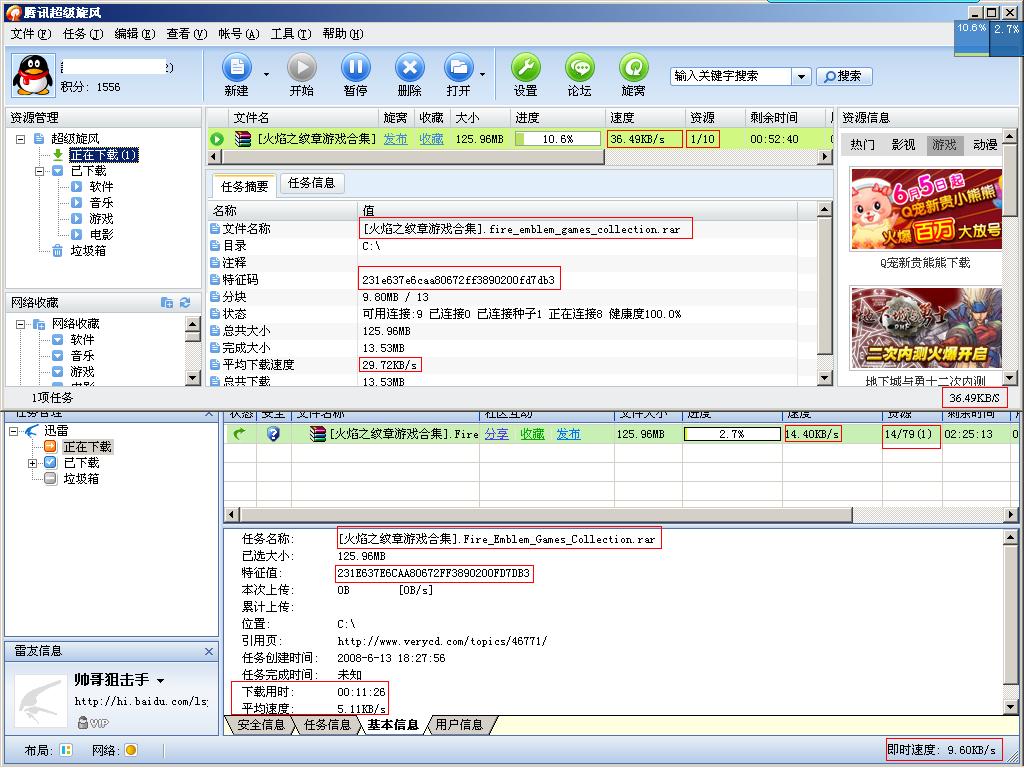The height and width of the screenshot is (768, 1024).
Task: Open the 论坛 forum icon
Action: point(580,68)
